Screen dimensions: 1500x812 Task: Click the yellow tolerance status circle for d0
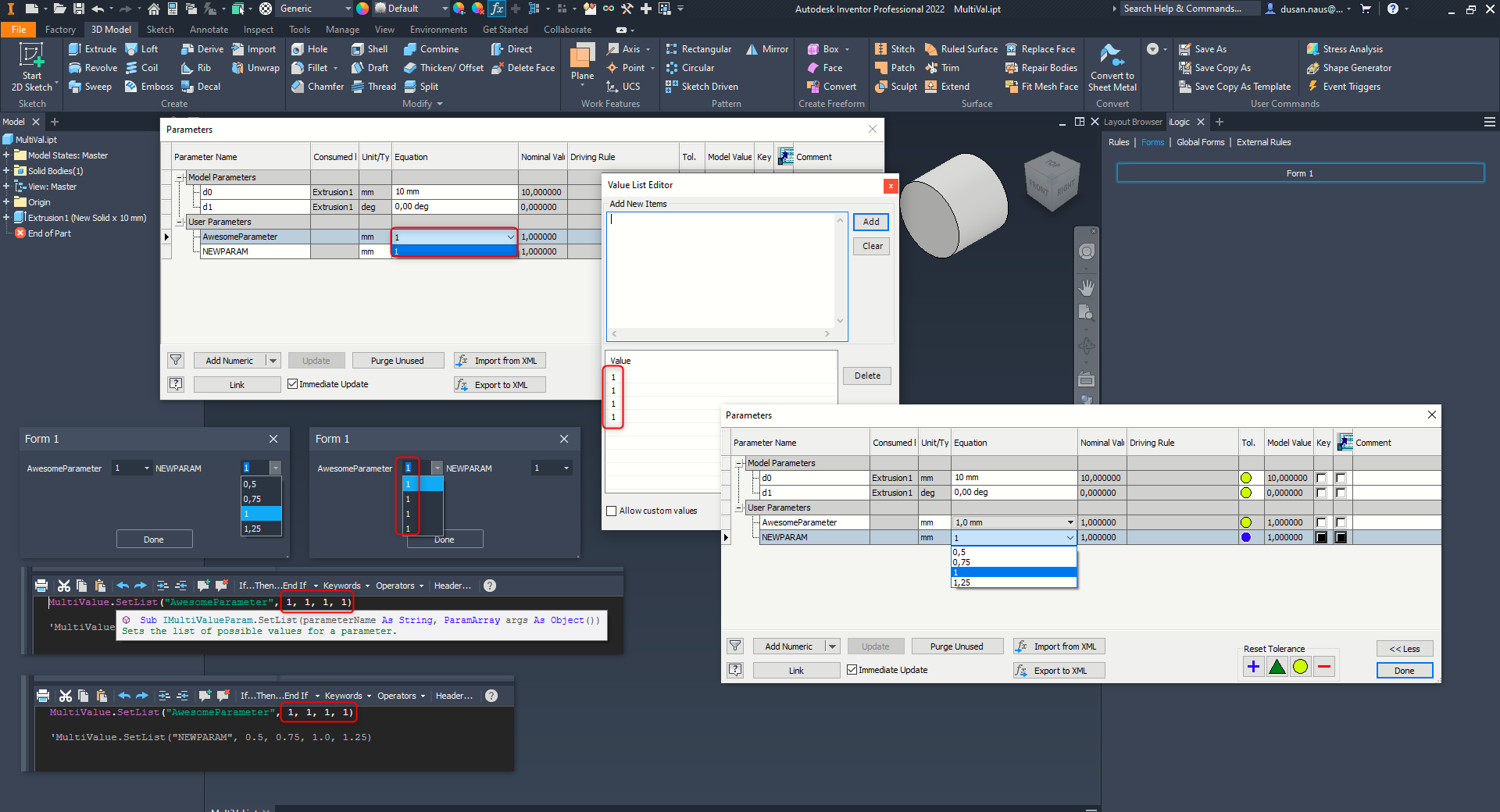pyautogui.click(x=1246, y=477)
